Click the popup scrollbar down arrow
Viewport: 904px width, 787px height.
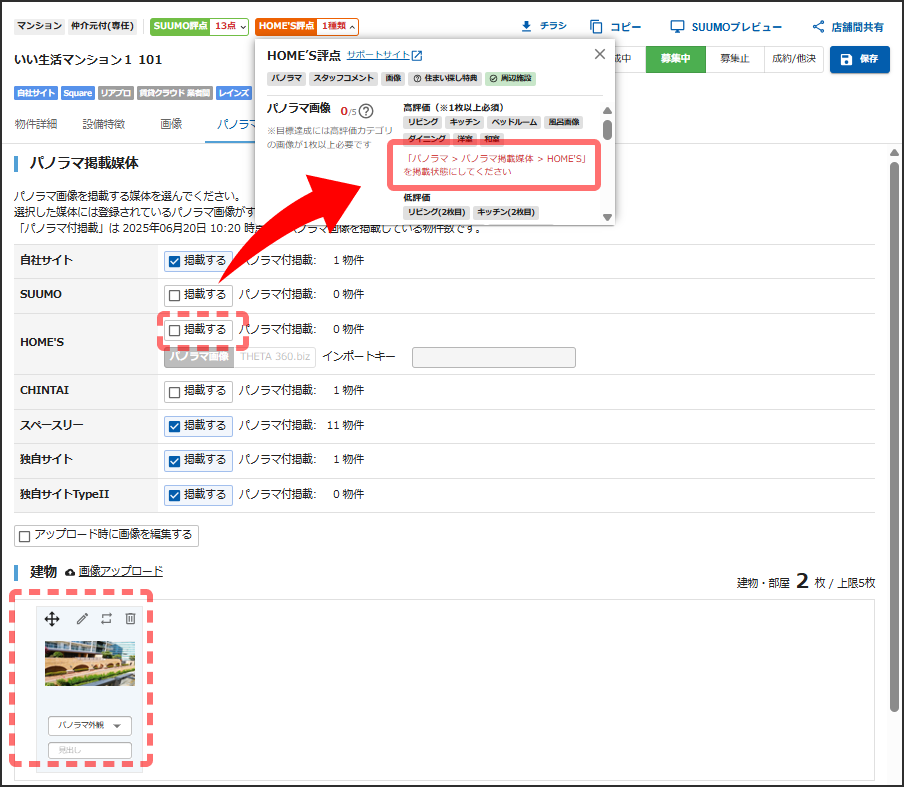point(607,217)
